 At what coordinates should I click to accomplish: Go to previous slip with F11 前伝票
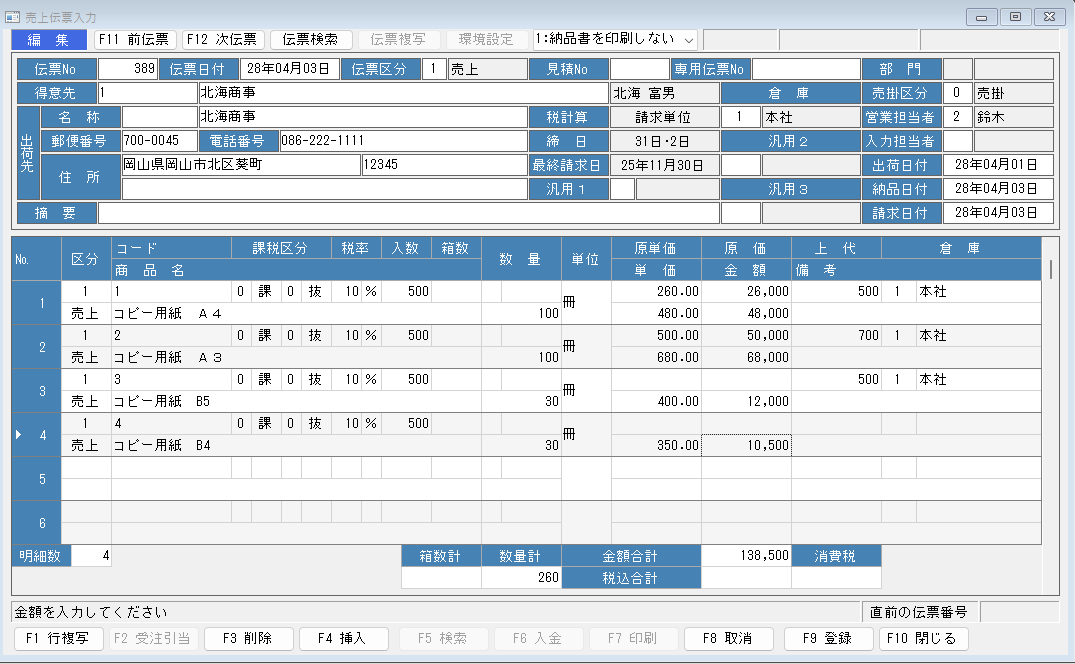coord(135,39)
